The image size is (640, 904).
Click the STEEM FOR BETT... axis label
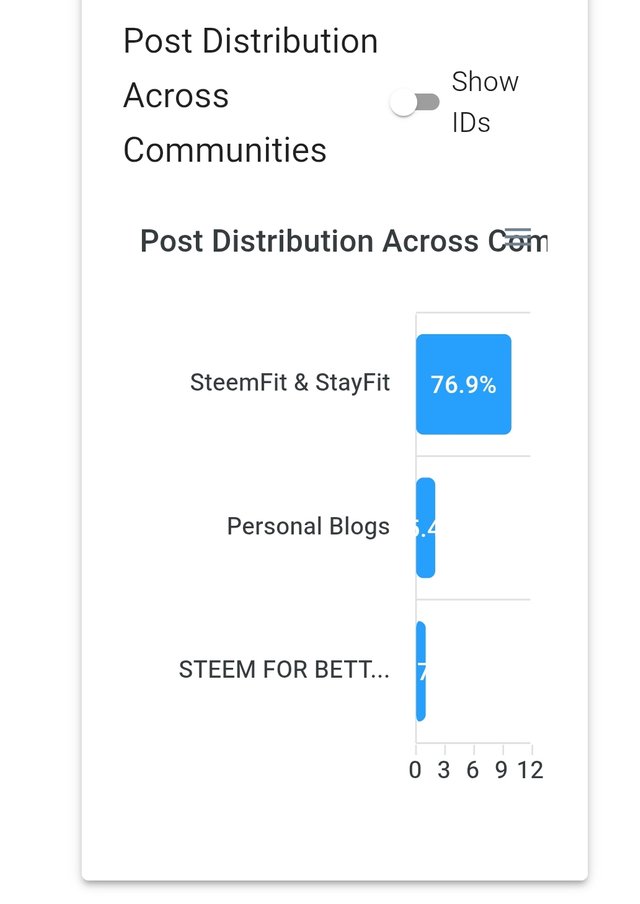284,670
